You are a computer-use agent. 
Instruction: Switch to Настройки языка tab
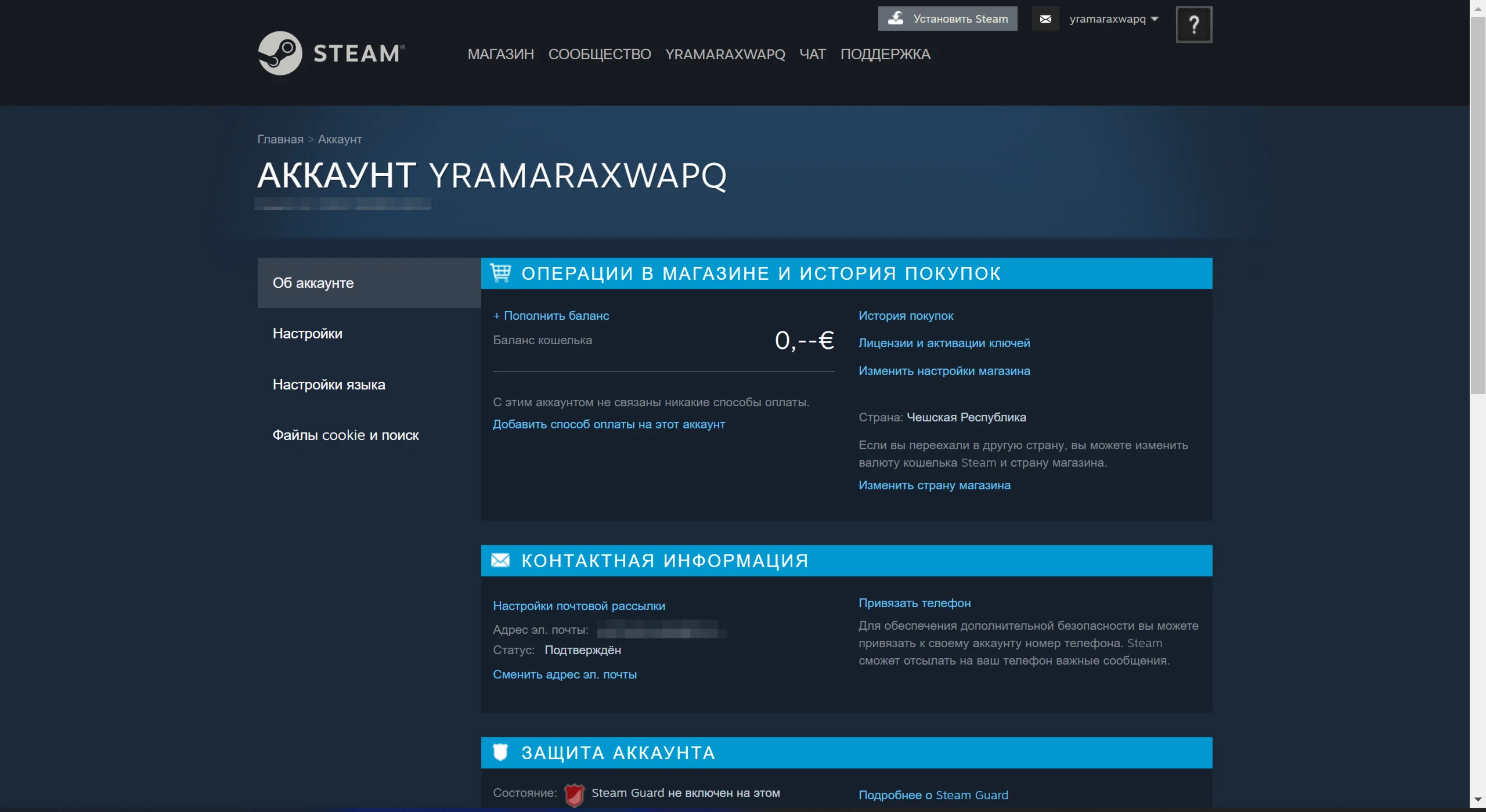369,384
